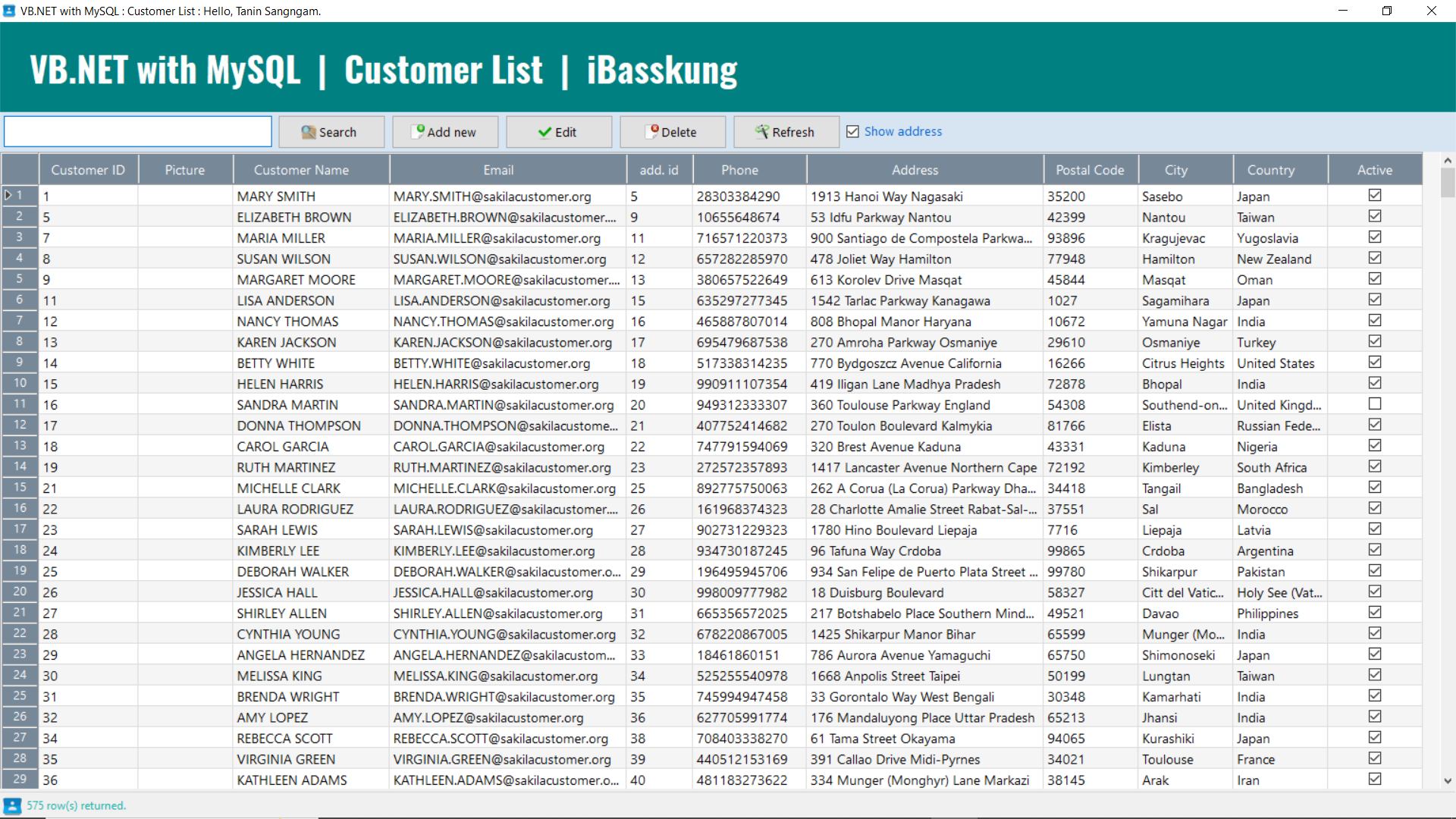Sort by Email column header
This screenshot has width=1456, height=819.
click(x=508, y=170)
